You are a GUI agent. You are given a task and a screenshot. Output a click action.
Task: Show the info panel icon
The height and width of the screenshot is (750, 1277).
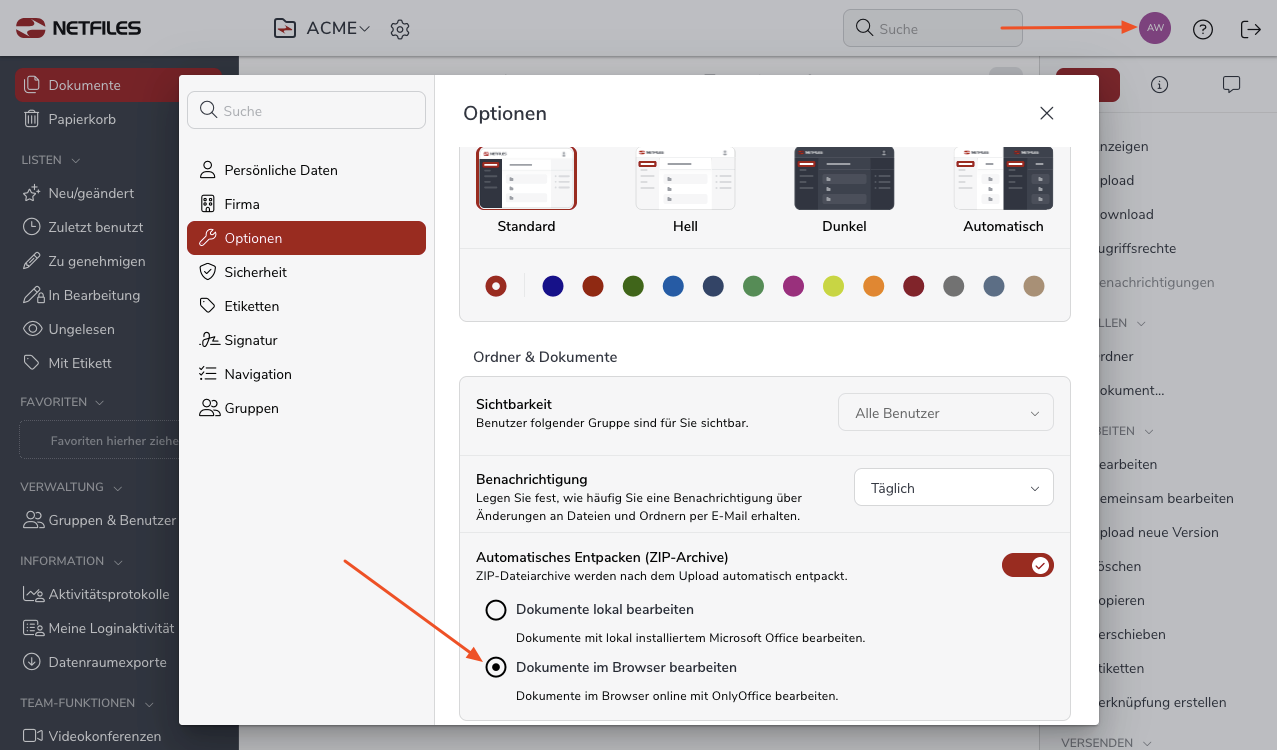pos(1160,85)
